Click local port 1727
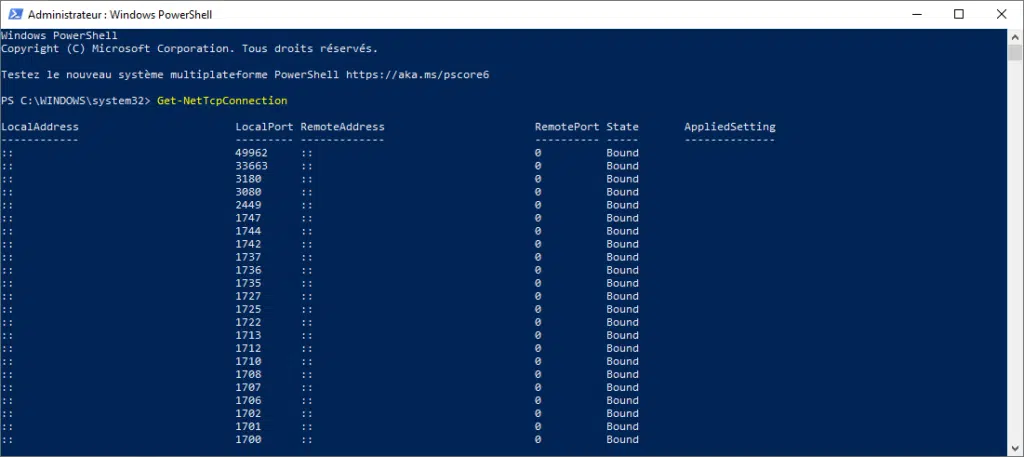The image size is (1024, 457). coord(248,296)
